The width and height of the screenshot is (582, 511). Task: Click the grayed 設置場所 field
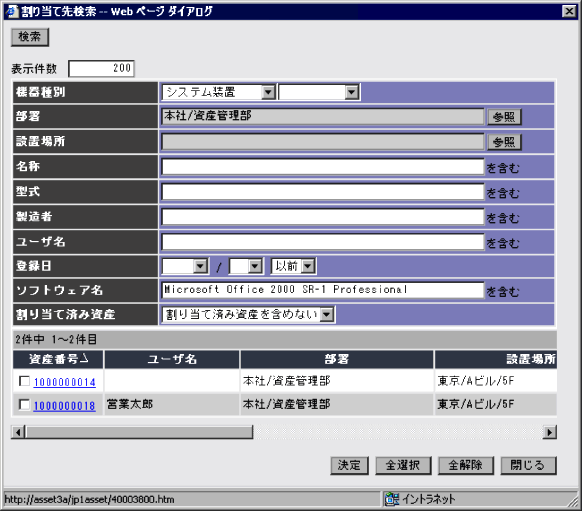tap(323, 142)
